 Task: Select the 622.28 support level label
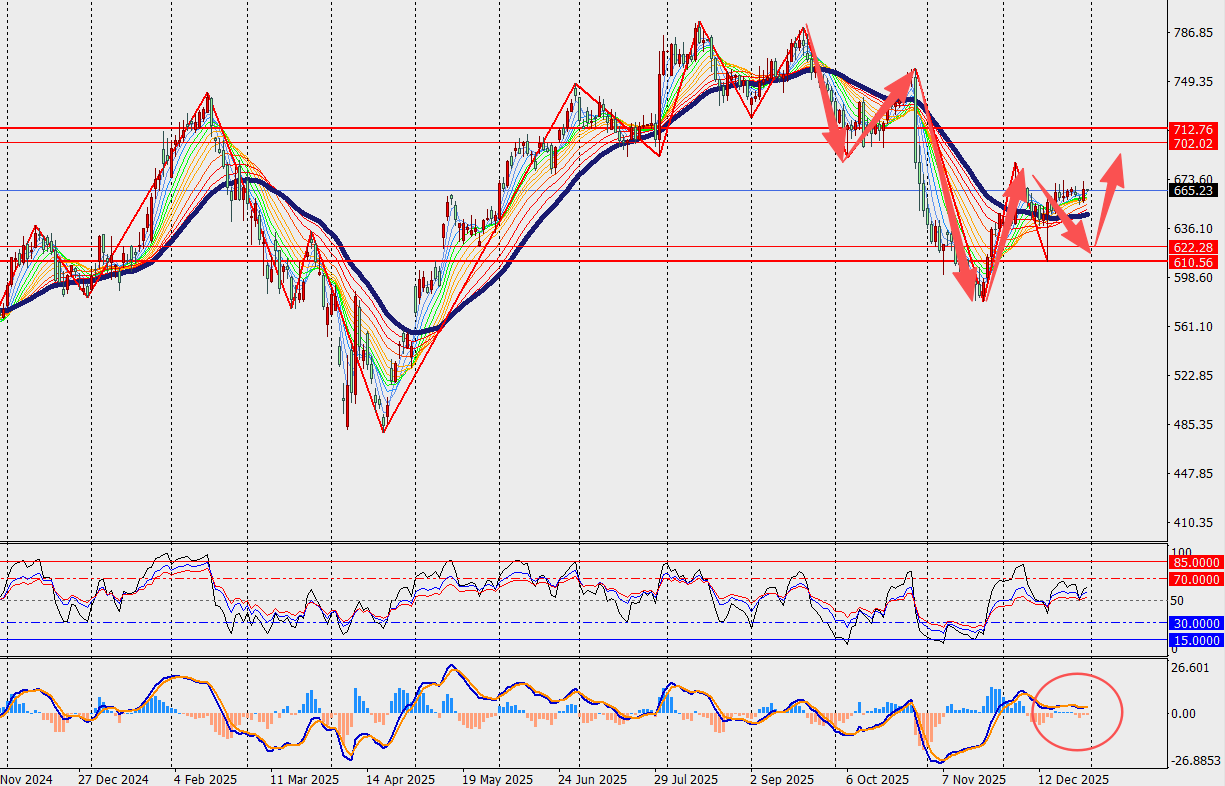pos(1193,247)
